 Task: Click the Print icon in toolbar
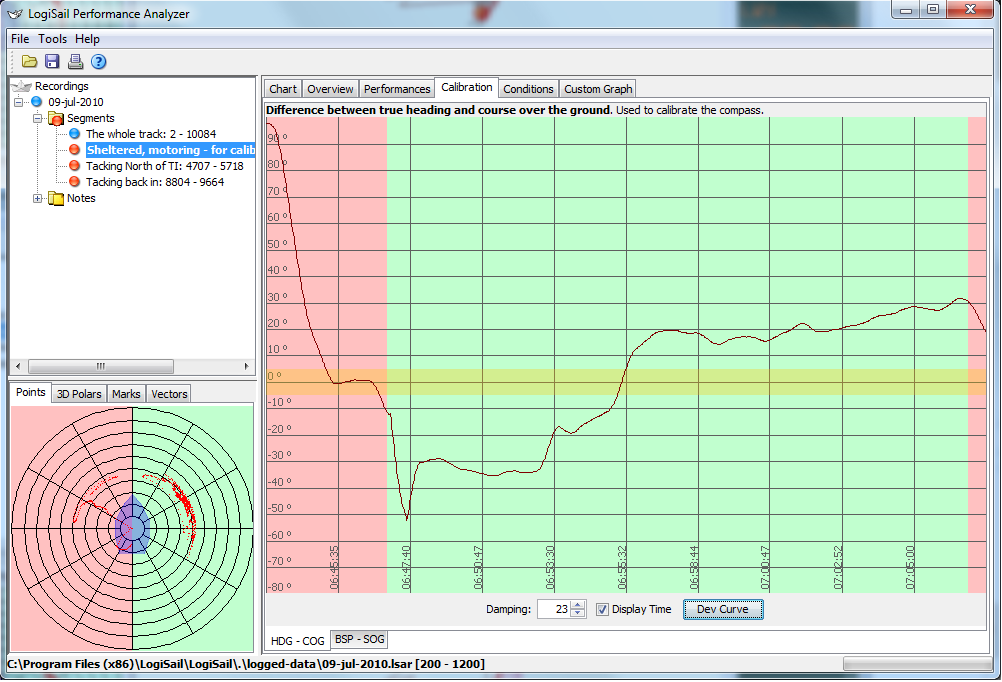tap(76, 62)
